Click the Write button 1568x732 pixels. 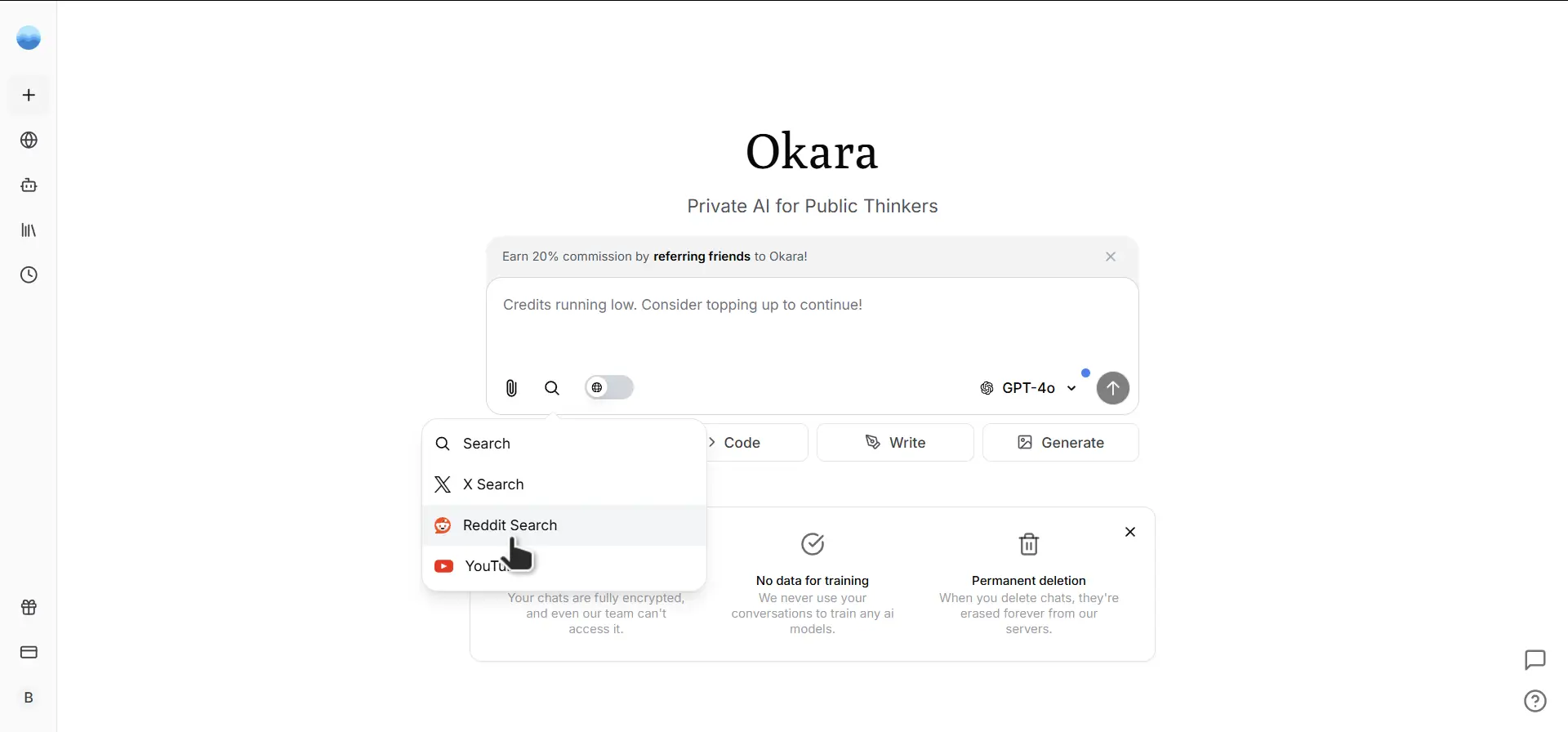[895, 443]
